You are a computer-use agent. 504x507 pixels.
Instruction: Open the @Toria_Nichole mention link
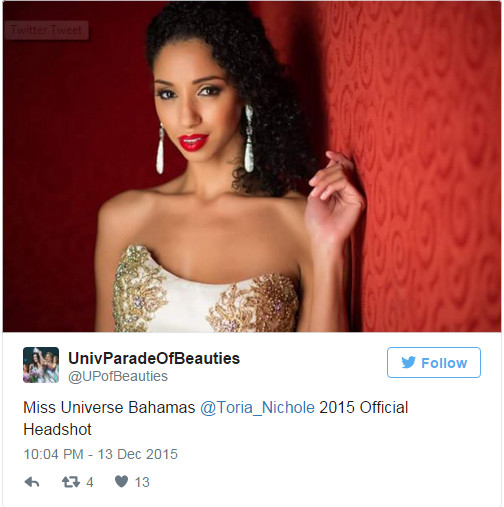257,407
